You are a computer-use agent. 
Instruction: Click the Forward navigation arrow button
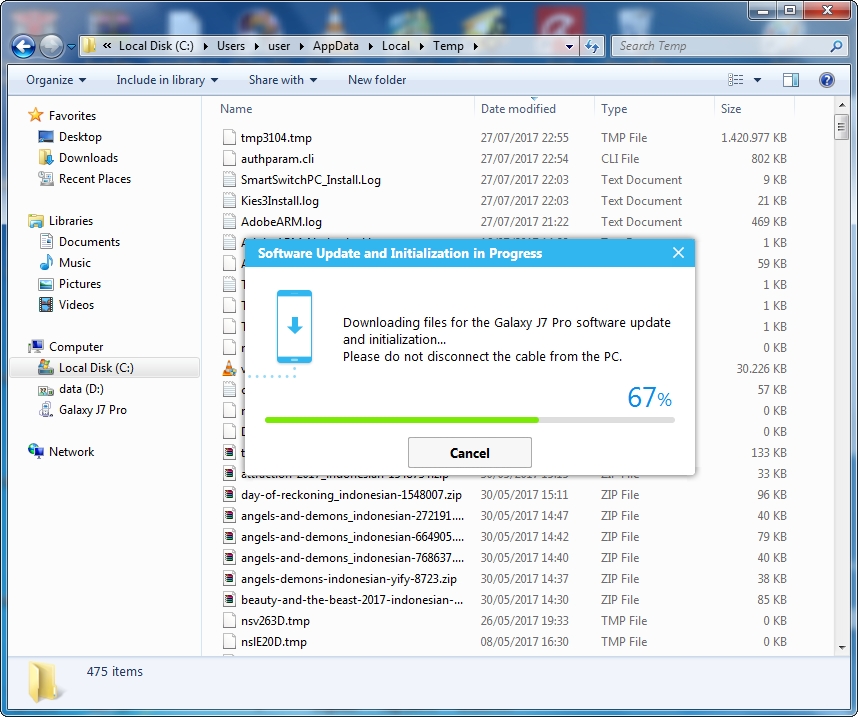coord(51,47)
